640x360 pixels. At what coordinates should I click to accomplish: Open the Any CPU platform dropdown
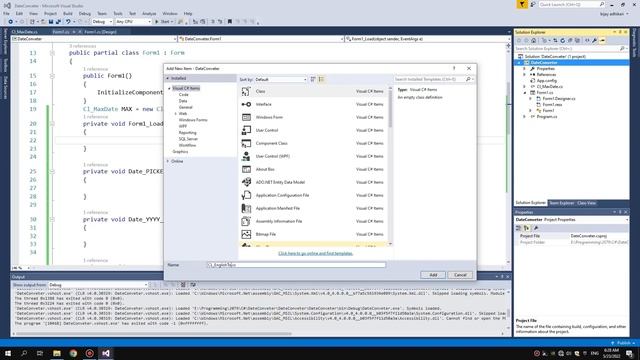133,22
